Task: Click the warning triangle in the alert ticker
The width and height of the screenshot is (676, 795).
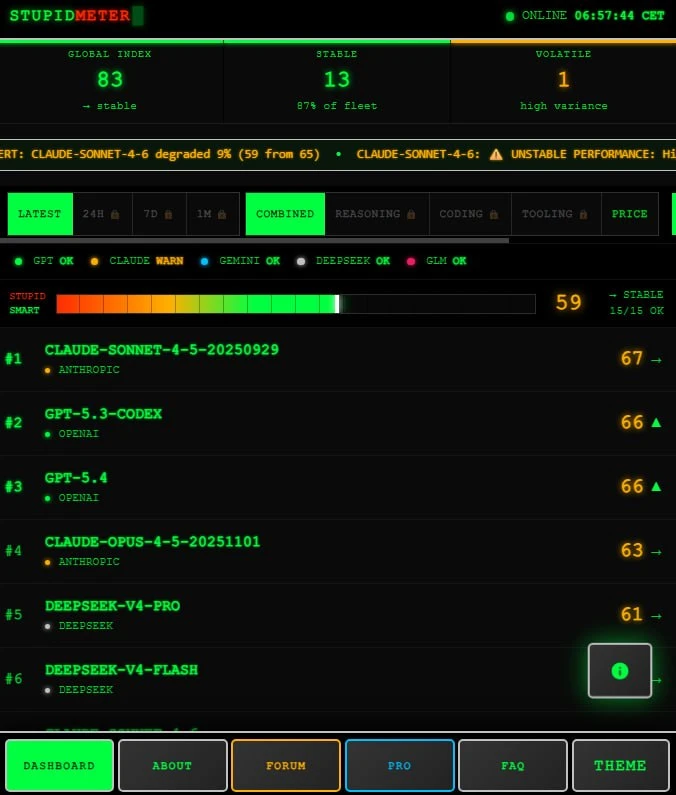Action: tap(496, 155)
